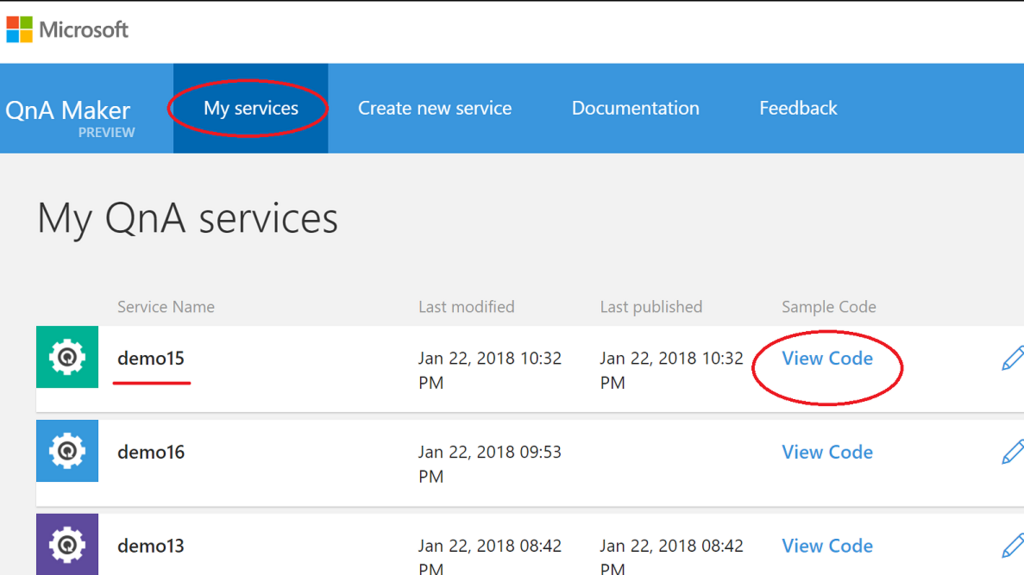Click the Microsoft logo
Viewport: 1024px width, 575px height.
coord(67,29)
